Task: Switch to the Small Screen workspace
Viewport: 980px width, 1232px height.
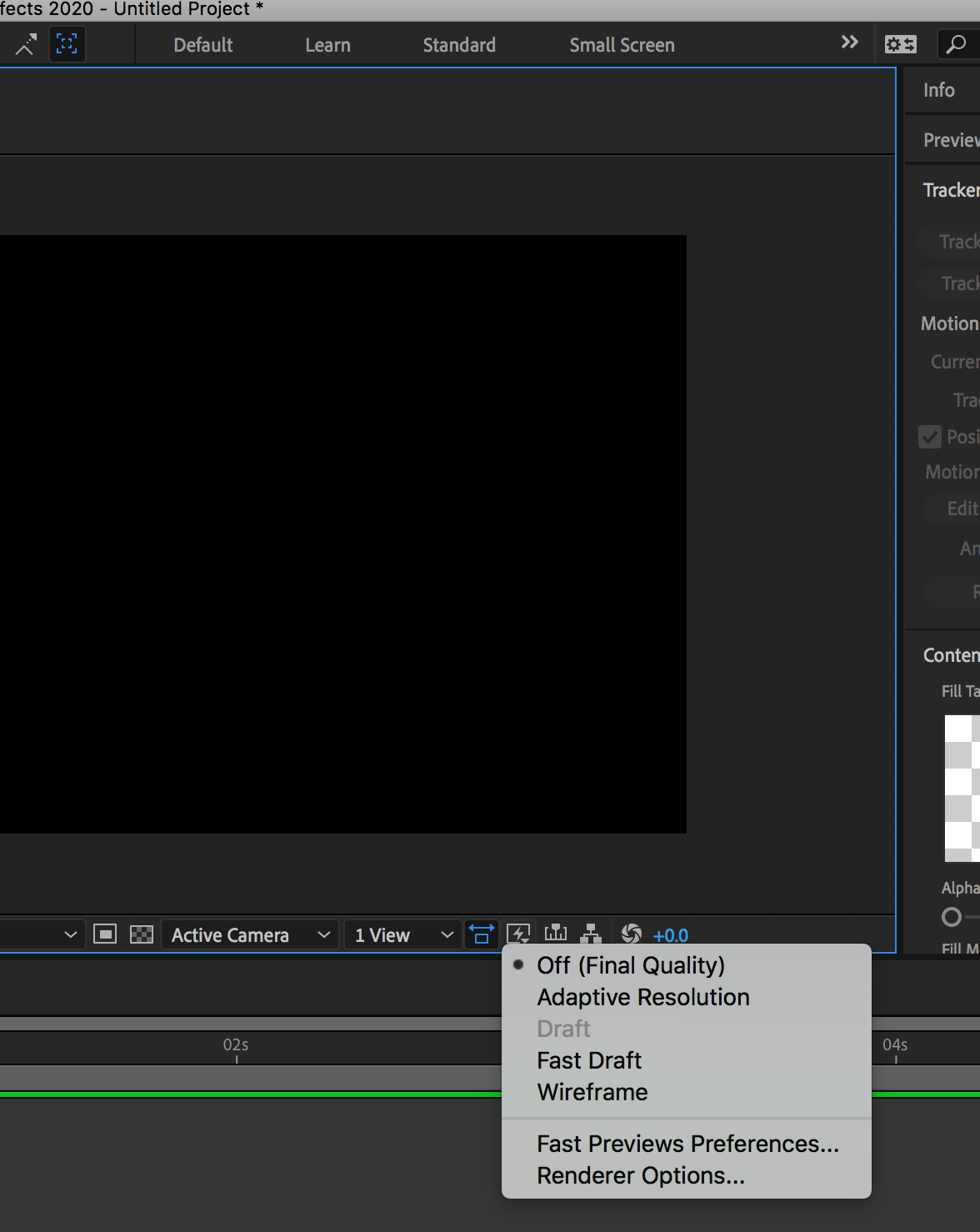Action: [621, 44]
